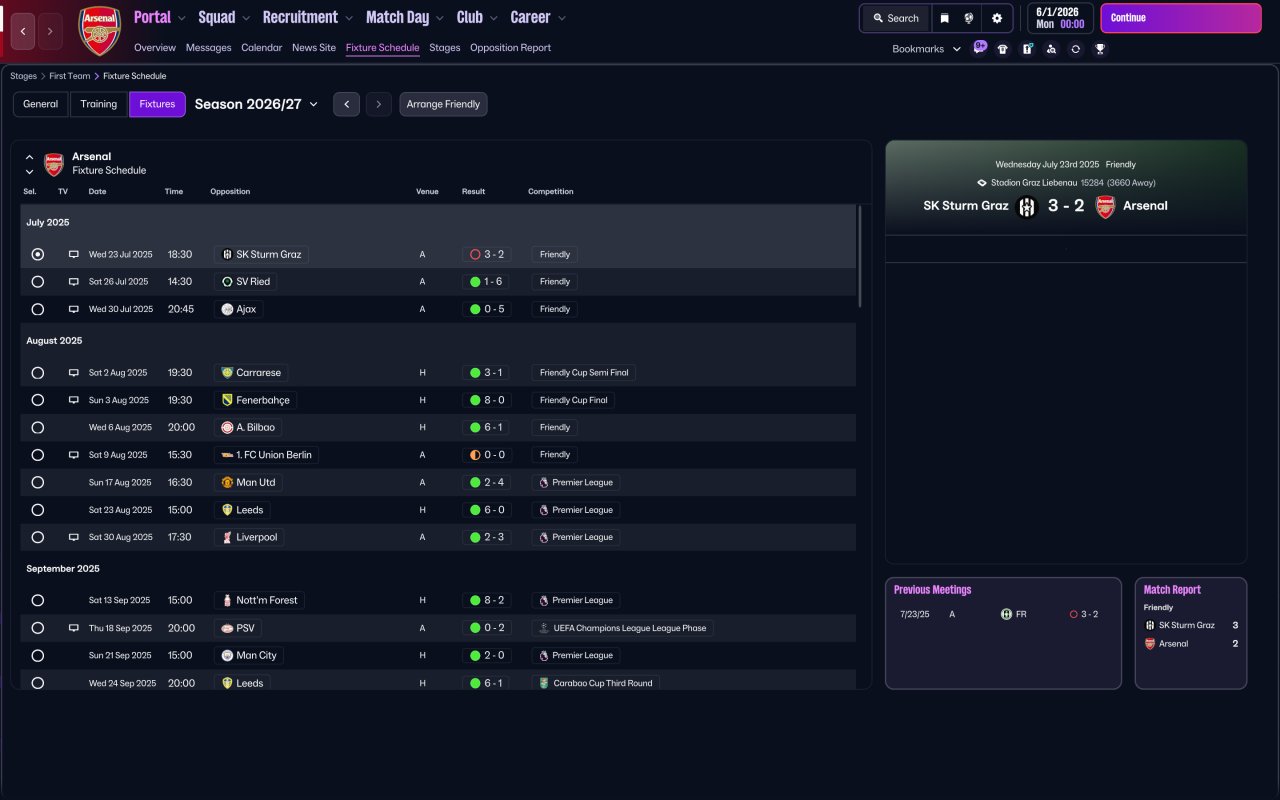Click the Arsenal badge in the match score panel
This screenshot has height=800, width=1280.
point(1105,207)
